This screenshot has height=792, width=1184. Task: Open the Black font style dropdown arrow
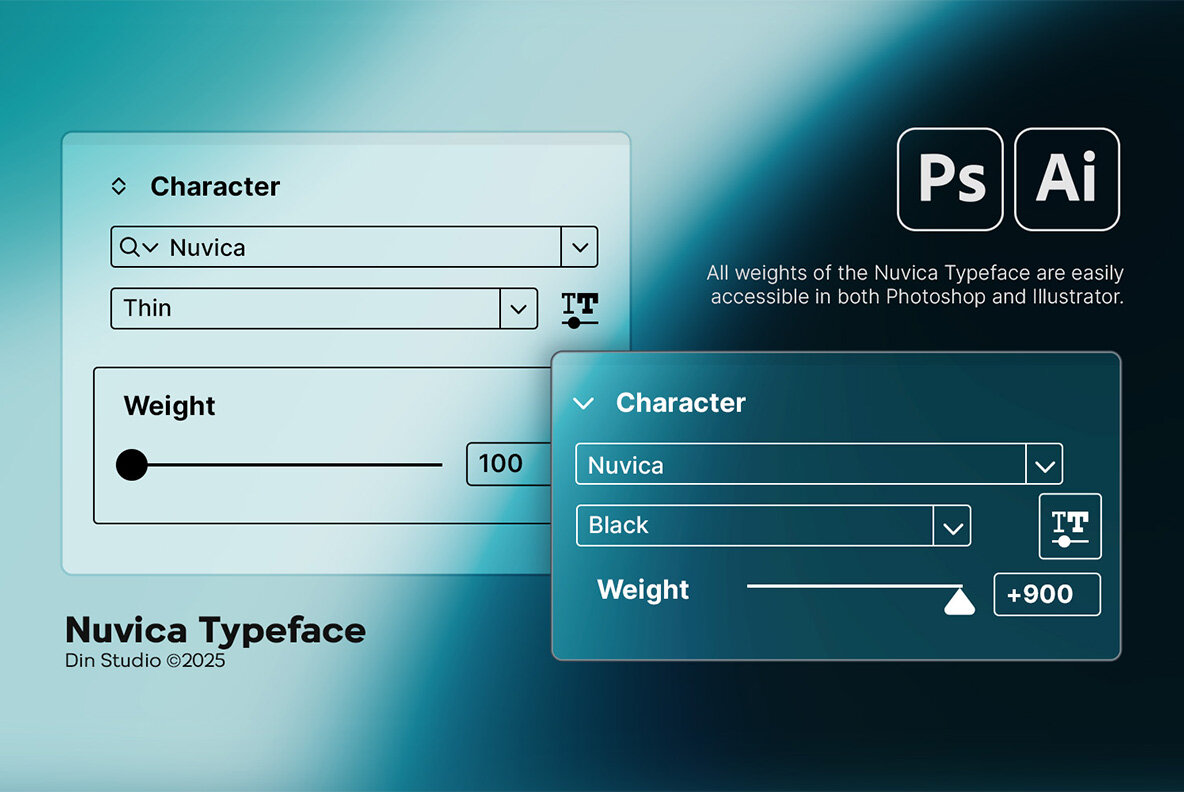(952, 526)
